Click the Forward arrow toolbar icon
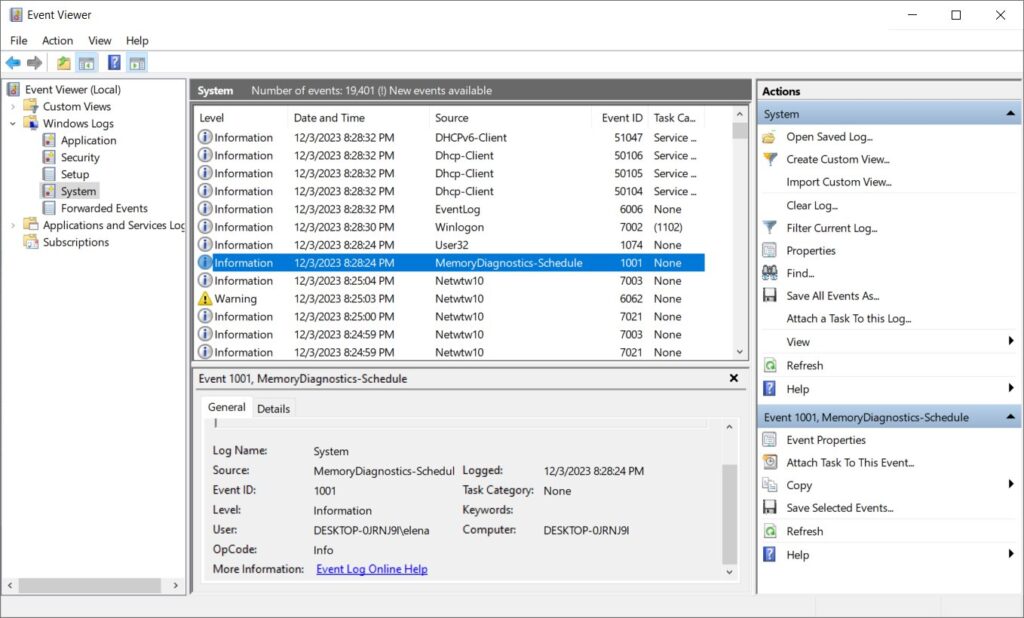This screenshot has height=618, width=1024. 35,63
